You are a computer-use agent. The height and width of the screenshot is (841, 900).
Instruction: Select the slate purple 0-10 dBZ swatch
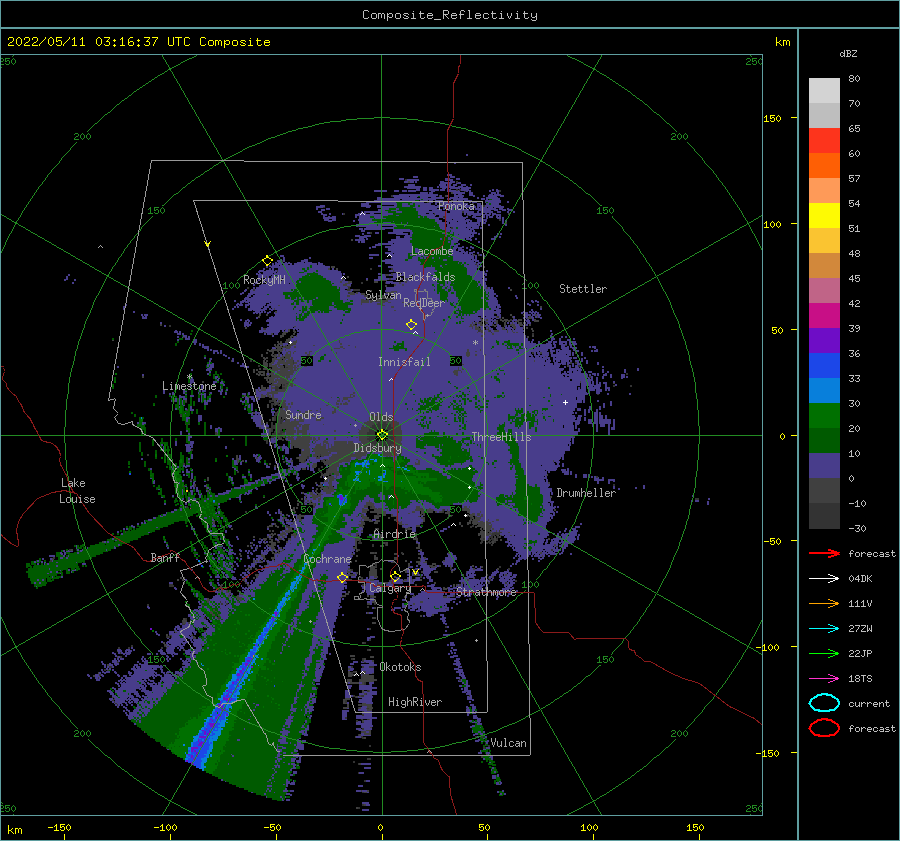(x=824, y=466)
